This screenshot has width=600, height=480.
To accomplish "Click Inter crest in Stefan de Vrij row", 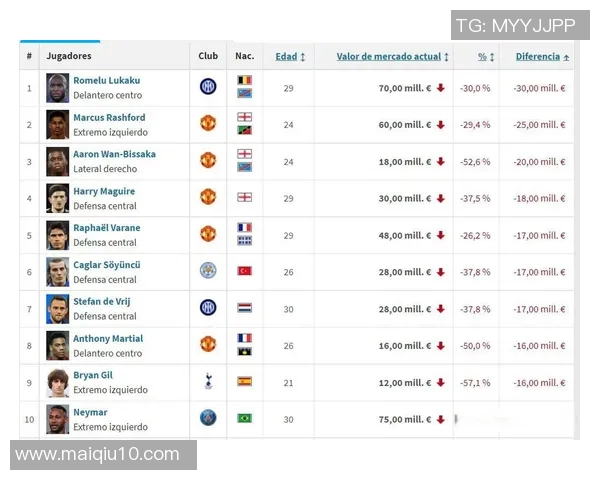I will (x=208, y=307).
